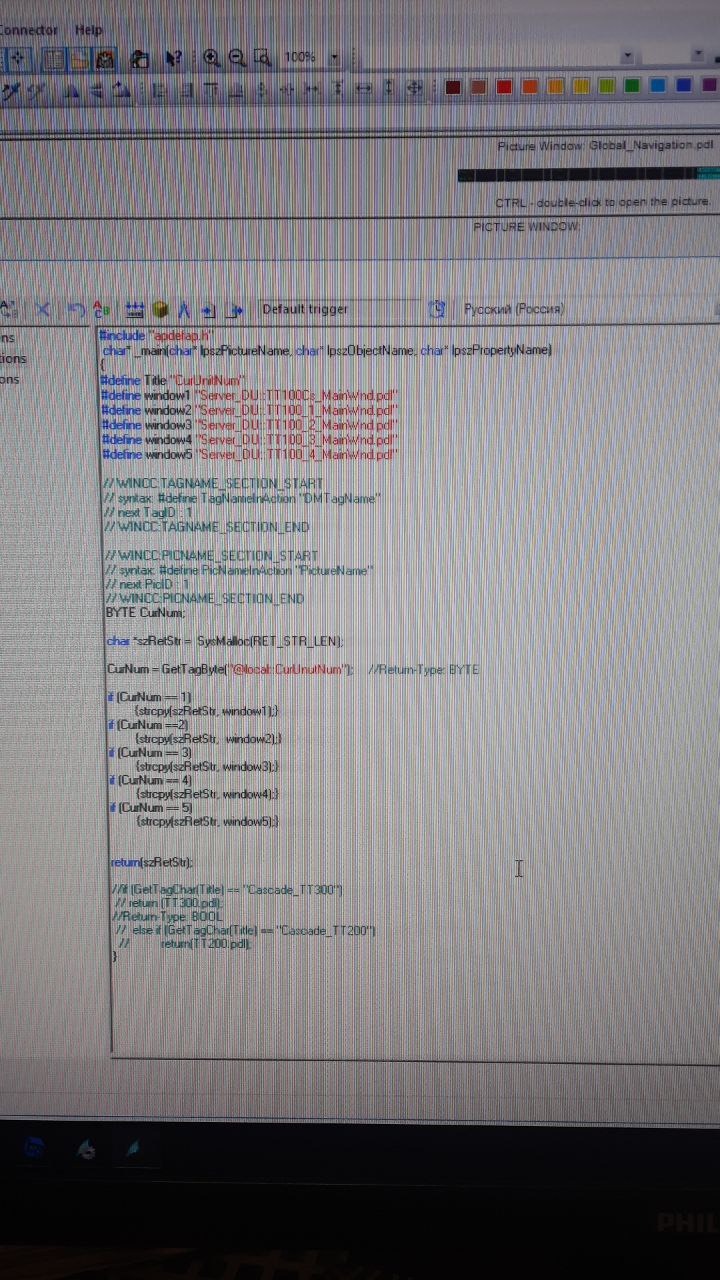Open the 100% zoom level dropdown
Screen dimensions: 720x1280
335,58
